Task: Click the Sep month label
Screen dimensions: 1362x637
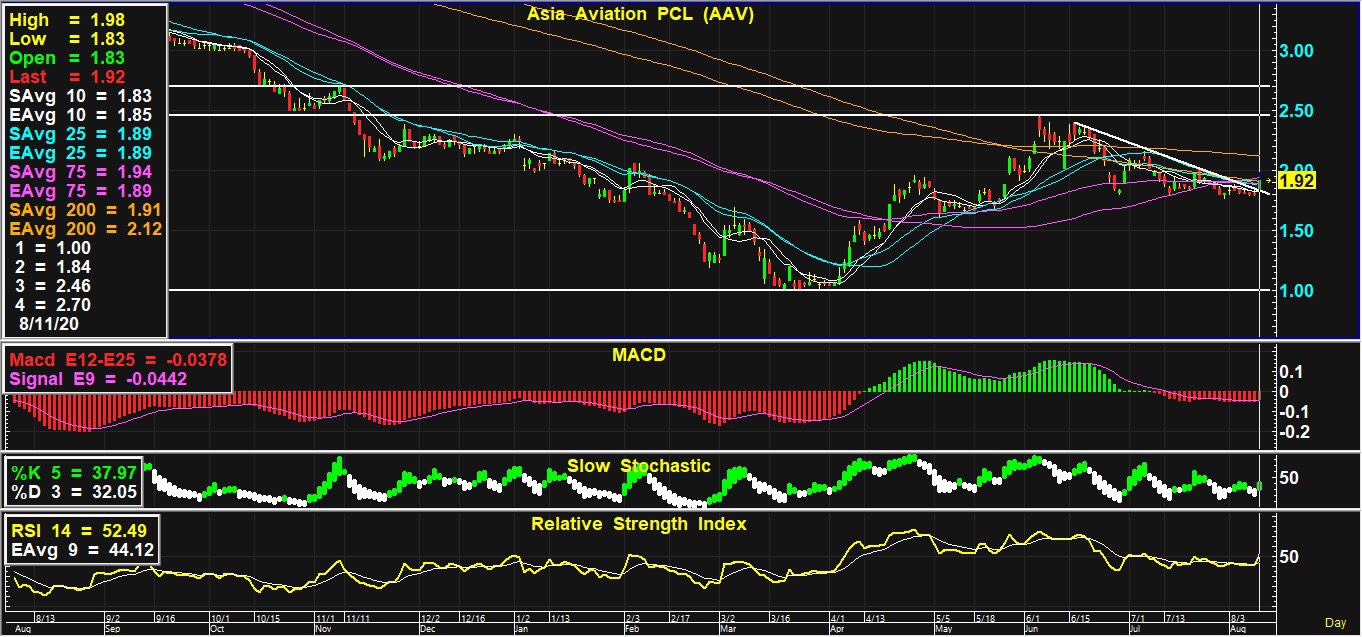Action: tap(112, 631)
